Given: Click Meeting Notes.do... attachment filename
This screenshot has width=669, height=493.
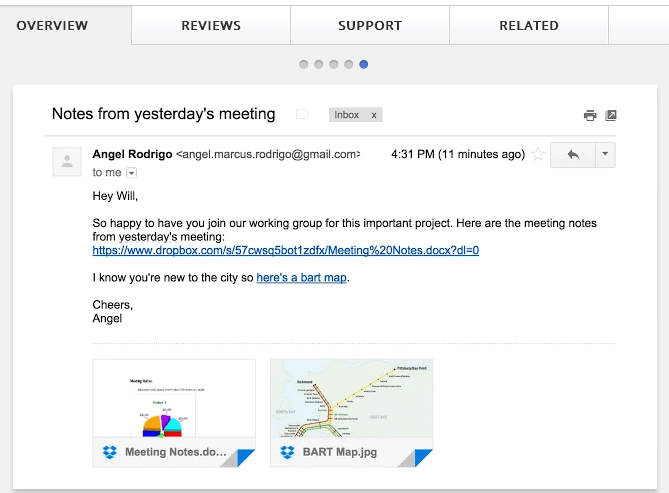Looking at the screenshot, I should [176, 452].
